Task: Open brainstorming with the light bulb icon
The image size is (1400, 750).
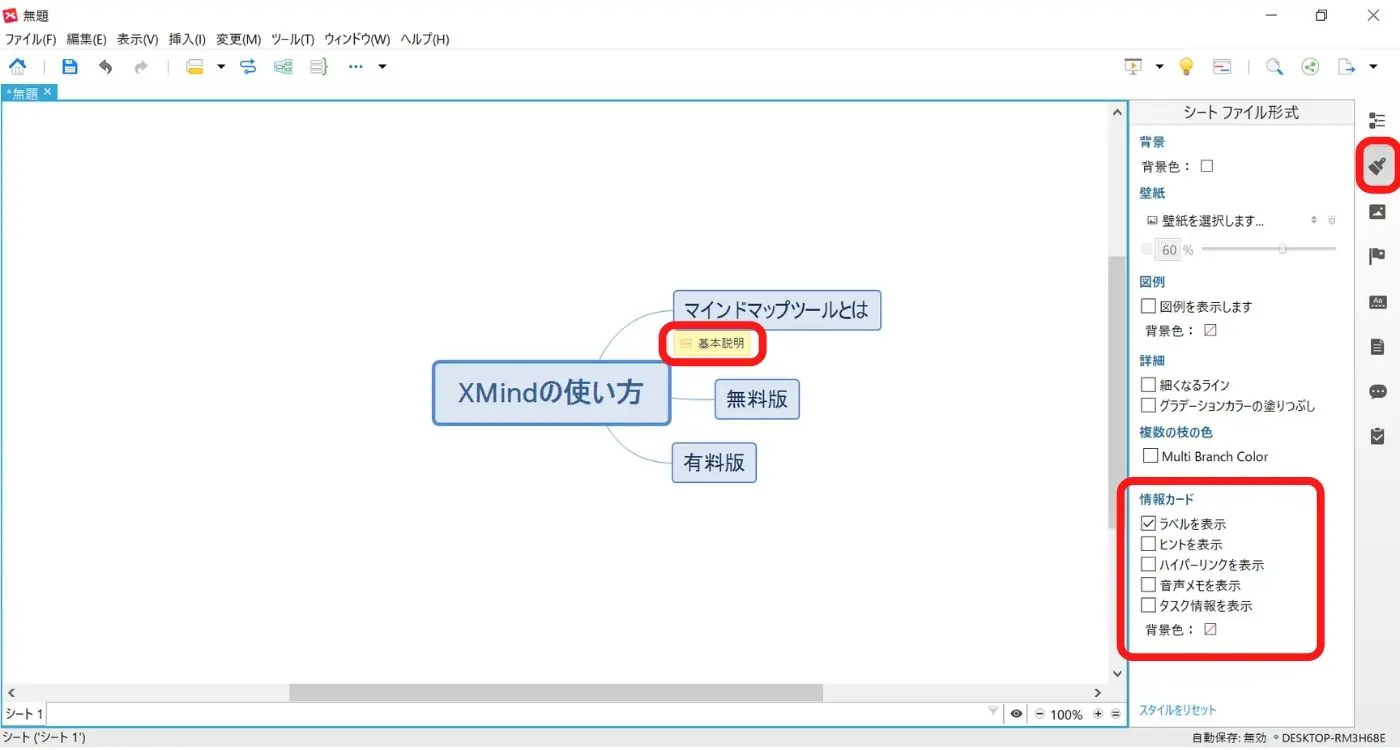Action: pos(1186,67)
